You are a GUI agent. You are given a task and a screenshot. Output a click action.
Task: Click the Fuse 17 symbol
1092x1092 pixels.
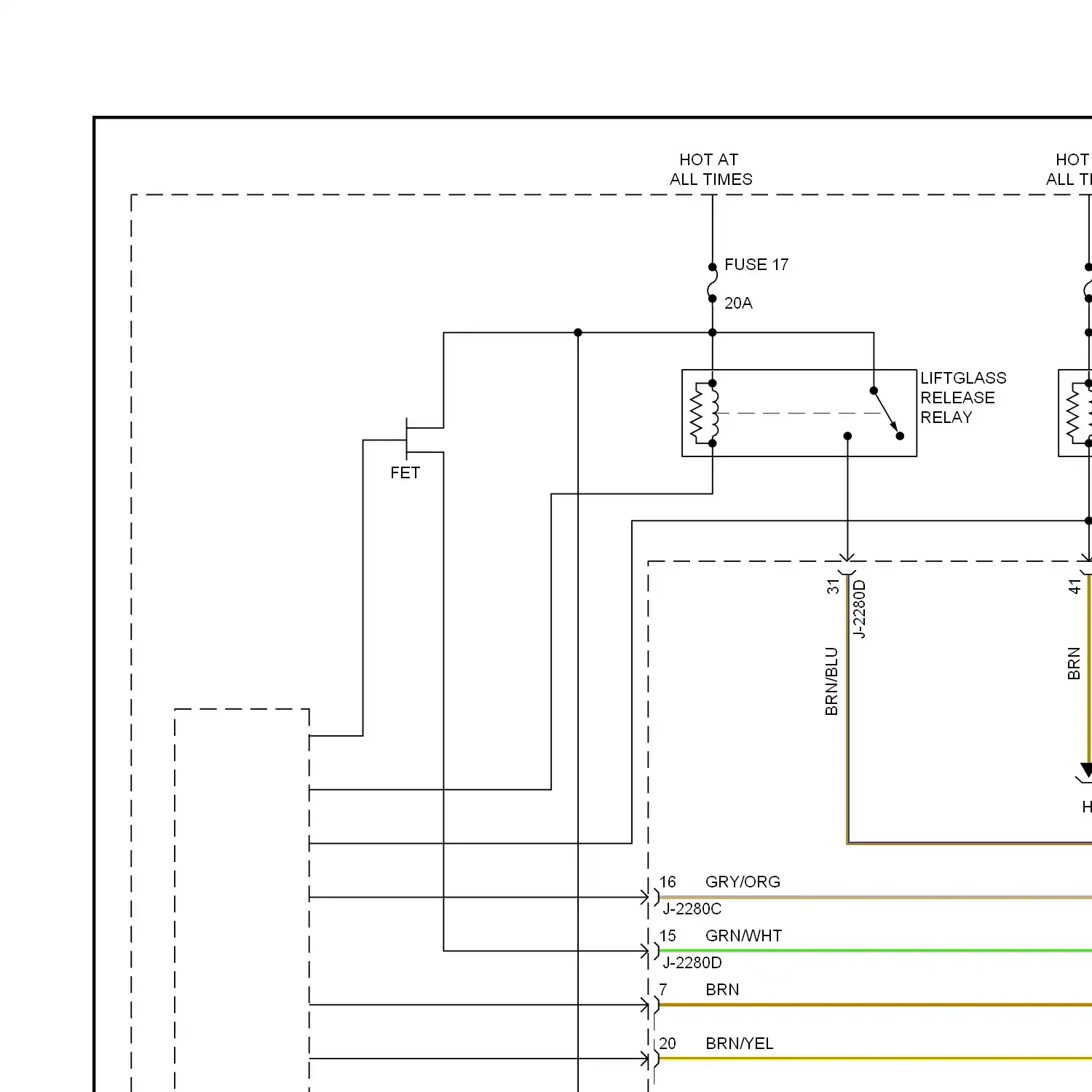[712, 282]
